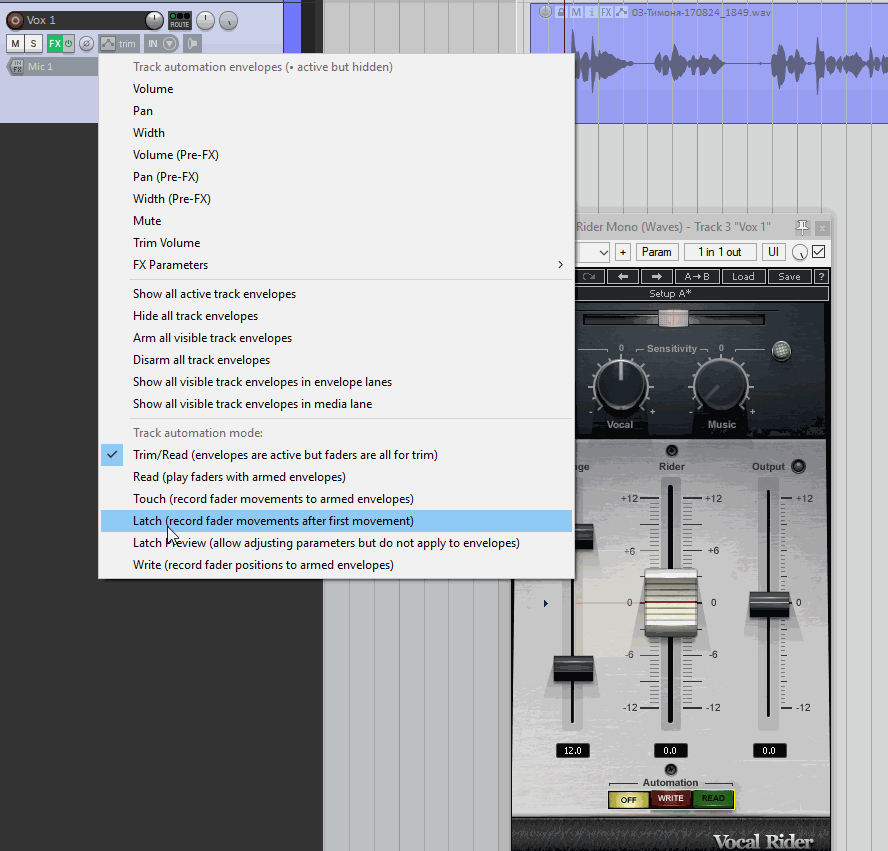Select Width envelope menu entry
888x851 pixels.
pyautogui.click(x=336, y=133)
